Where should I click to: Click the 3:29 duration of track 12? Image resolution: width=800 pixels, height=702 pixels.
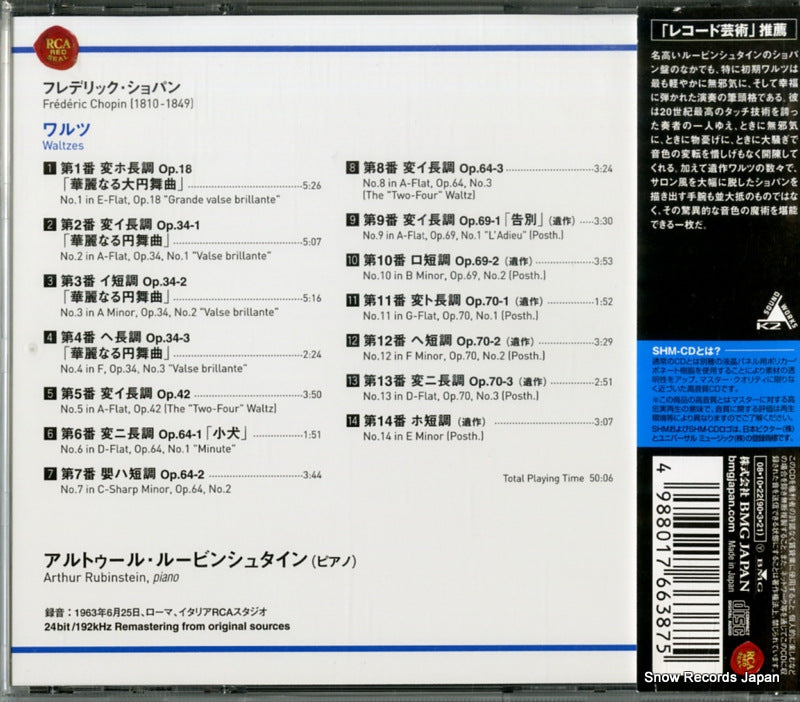(603, 342)
